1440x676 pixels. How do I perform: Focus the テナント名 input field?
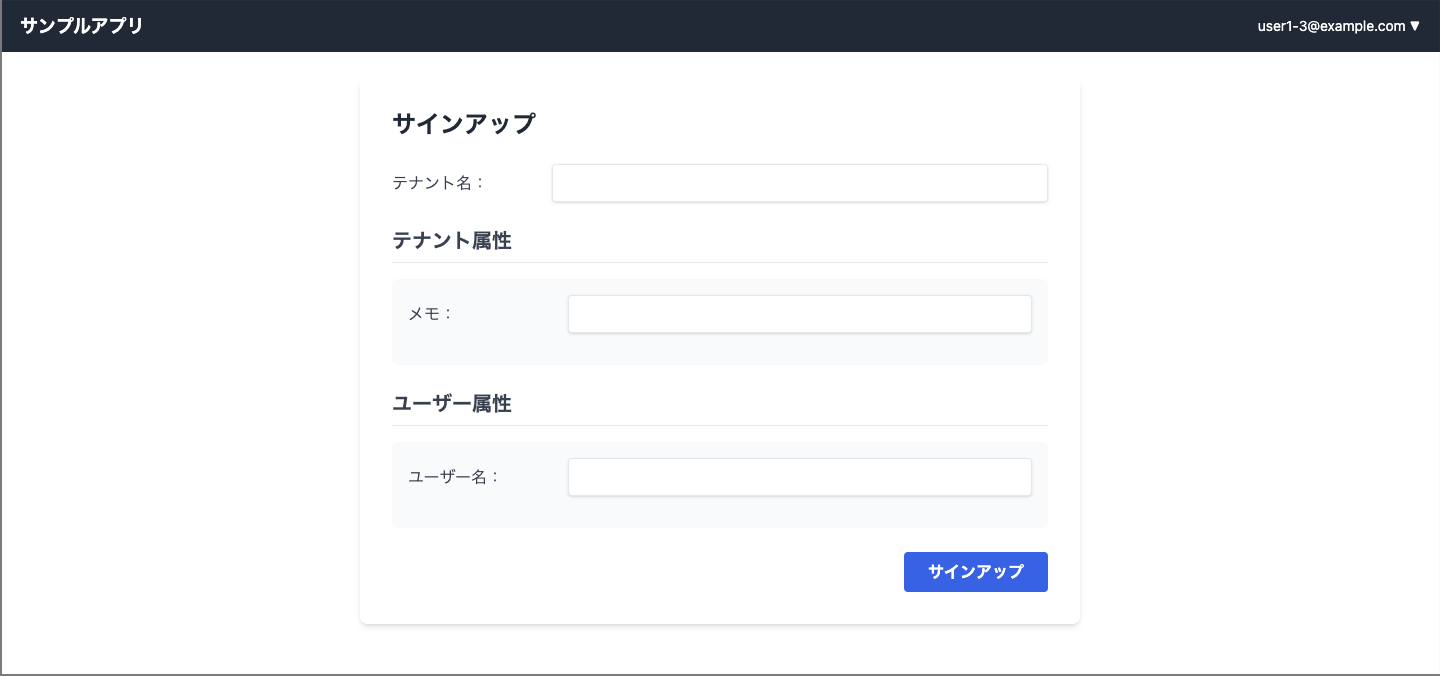(799, 183)
